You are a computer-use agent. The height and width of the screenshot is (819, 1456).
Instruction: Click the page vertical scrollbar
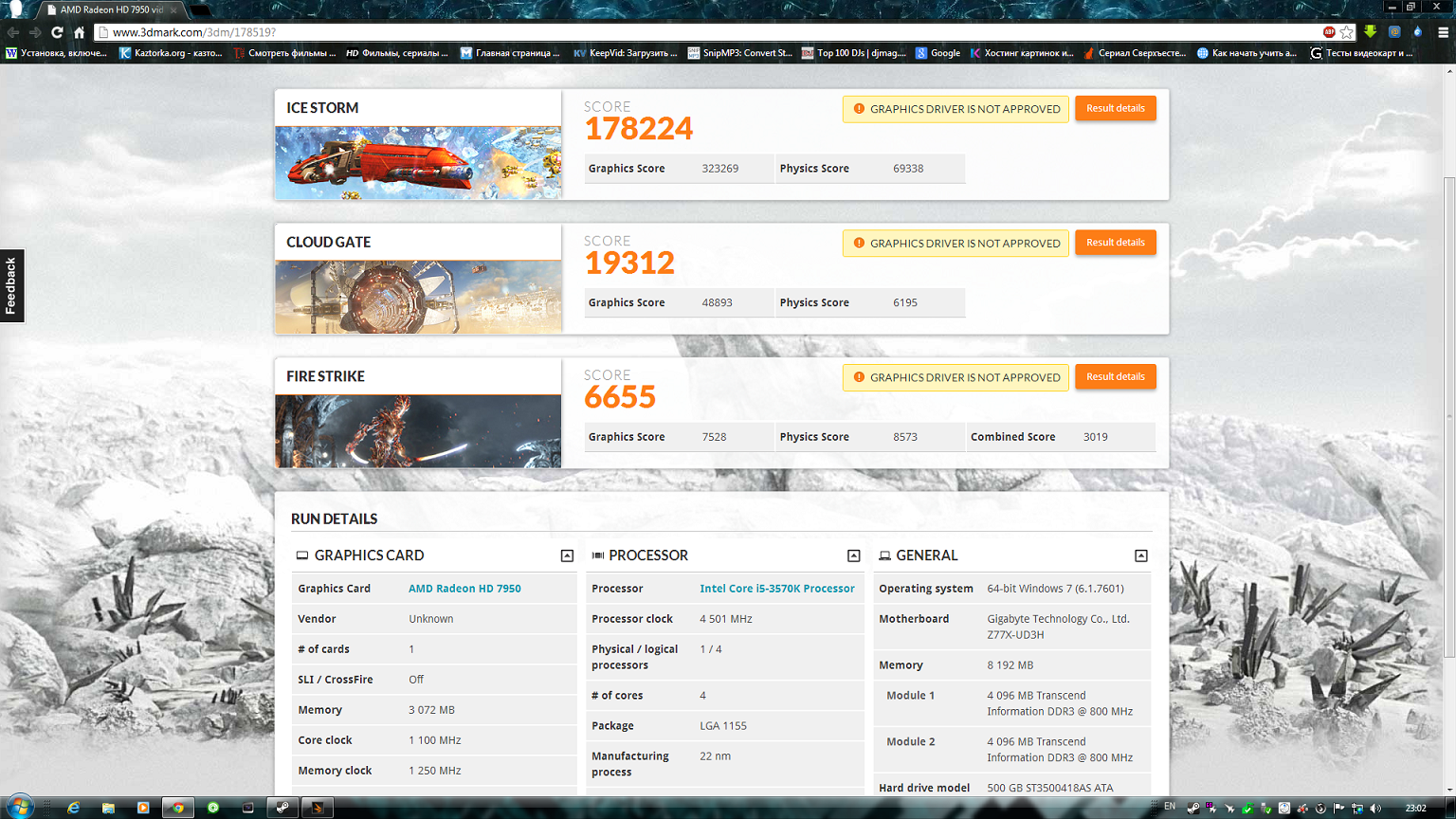(x=1448, y=417)
